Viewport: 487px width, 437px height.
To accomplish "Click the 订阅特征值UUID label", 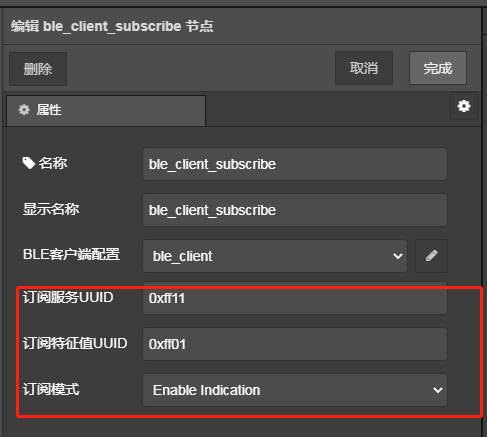I will (x=75, y=343).
